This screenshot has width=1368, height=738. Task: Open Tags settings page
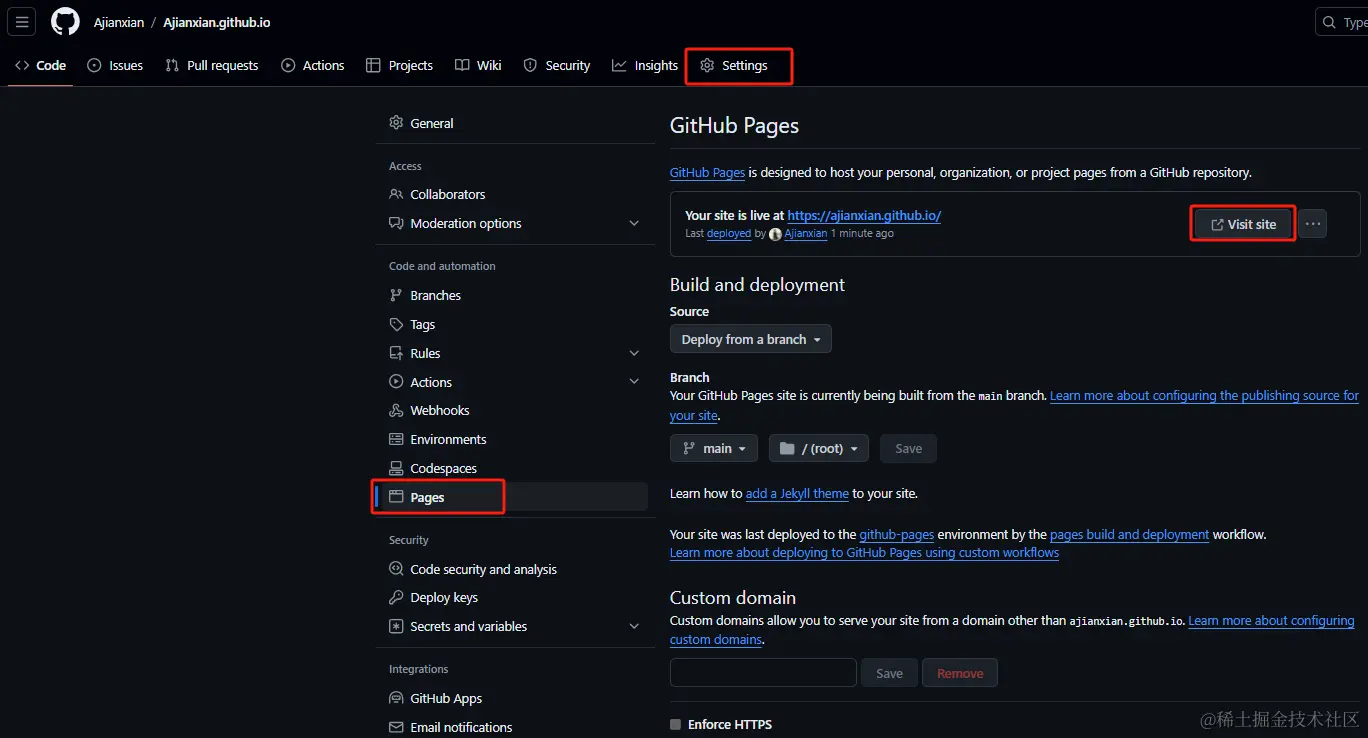[512, 324]
